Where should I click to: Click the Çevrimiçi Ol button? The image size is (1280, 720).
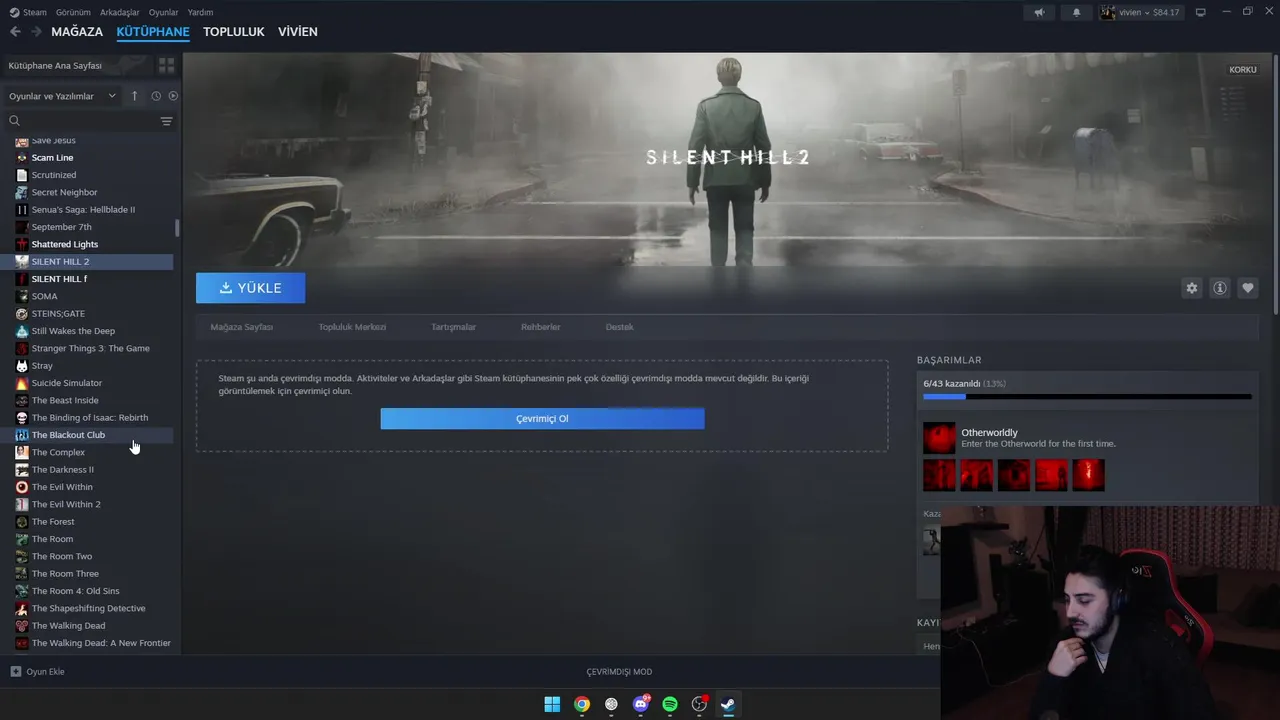[x=542, y=419]
